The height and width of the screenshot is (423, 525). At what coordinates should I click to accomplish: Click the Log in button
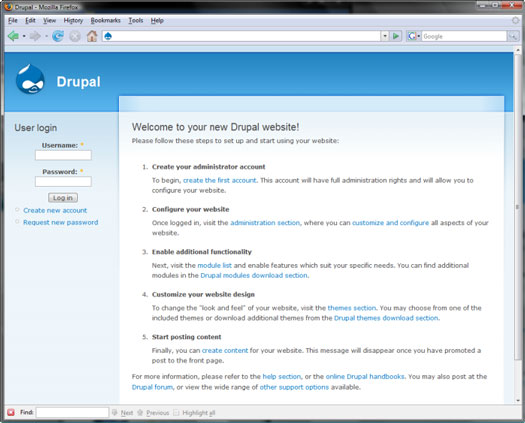coord(63,198)
